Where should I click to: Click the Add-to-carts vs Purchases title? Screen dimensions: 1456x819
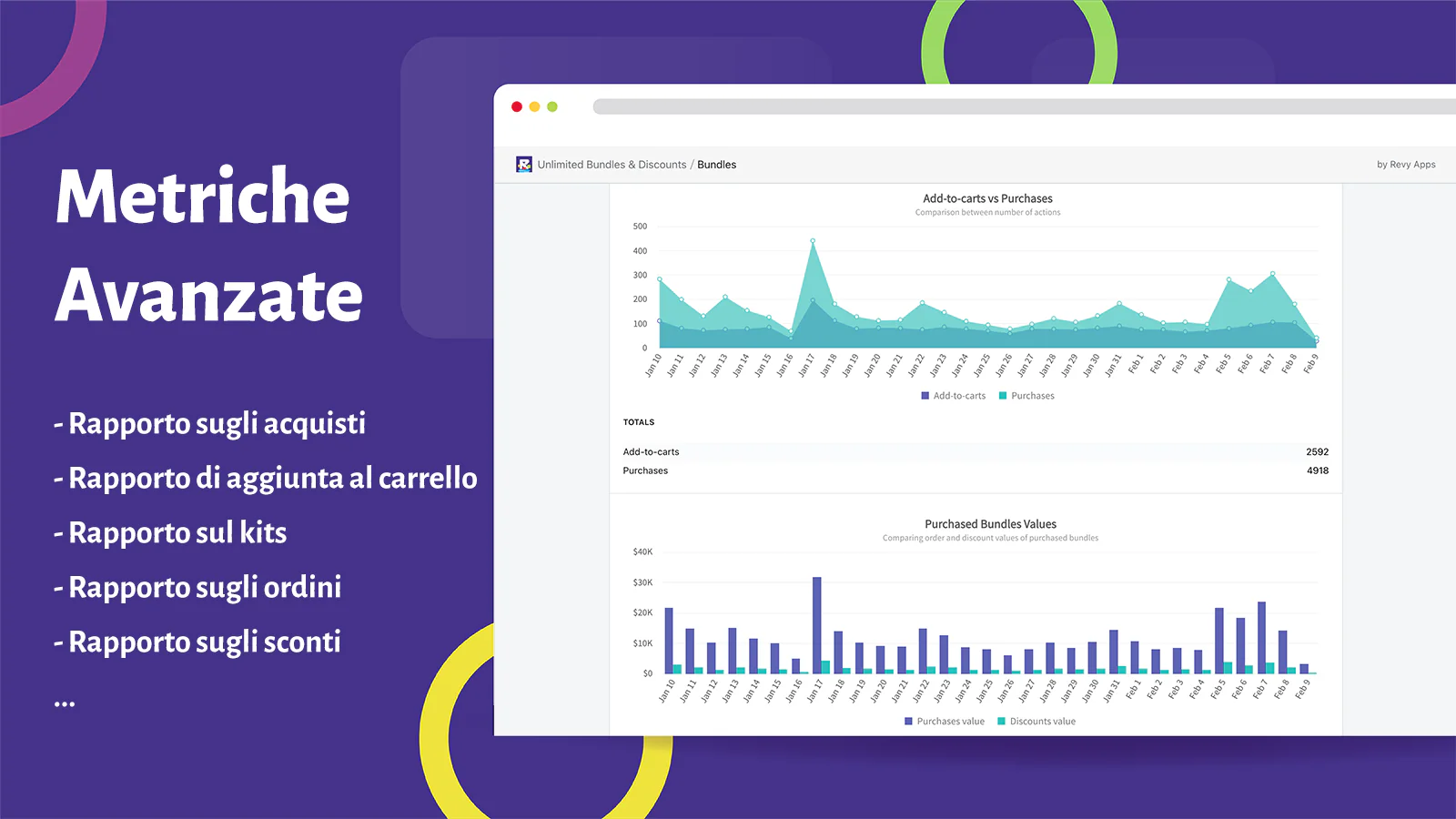(x=987, y=198)
